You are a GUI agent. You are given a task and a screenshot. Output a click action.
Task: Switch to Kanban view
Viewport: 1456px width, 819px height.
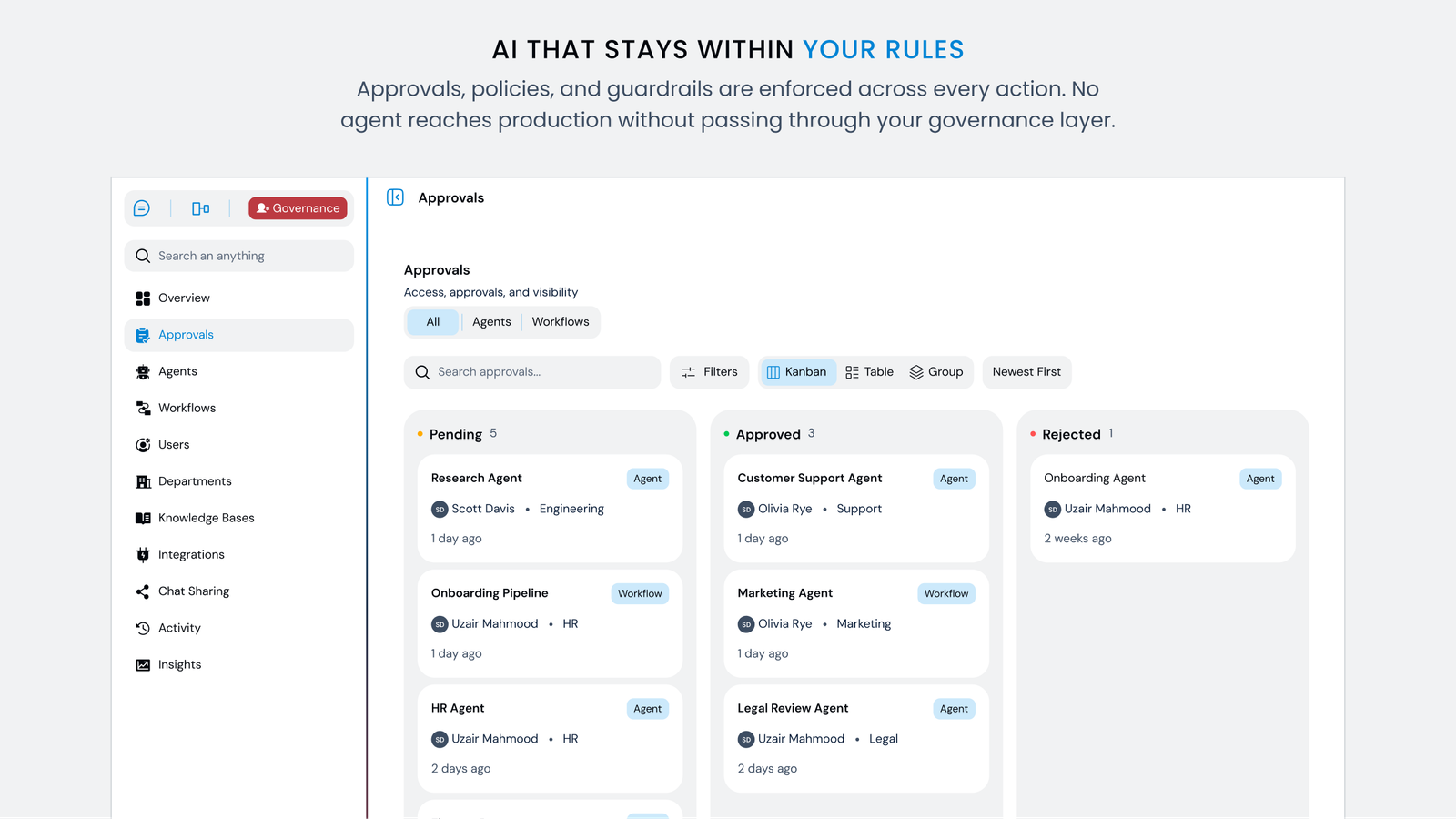point(797,372)
